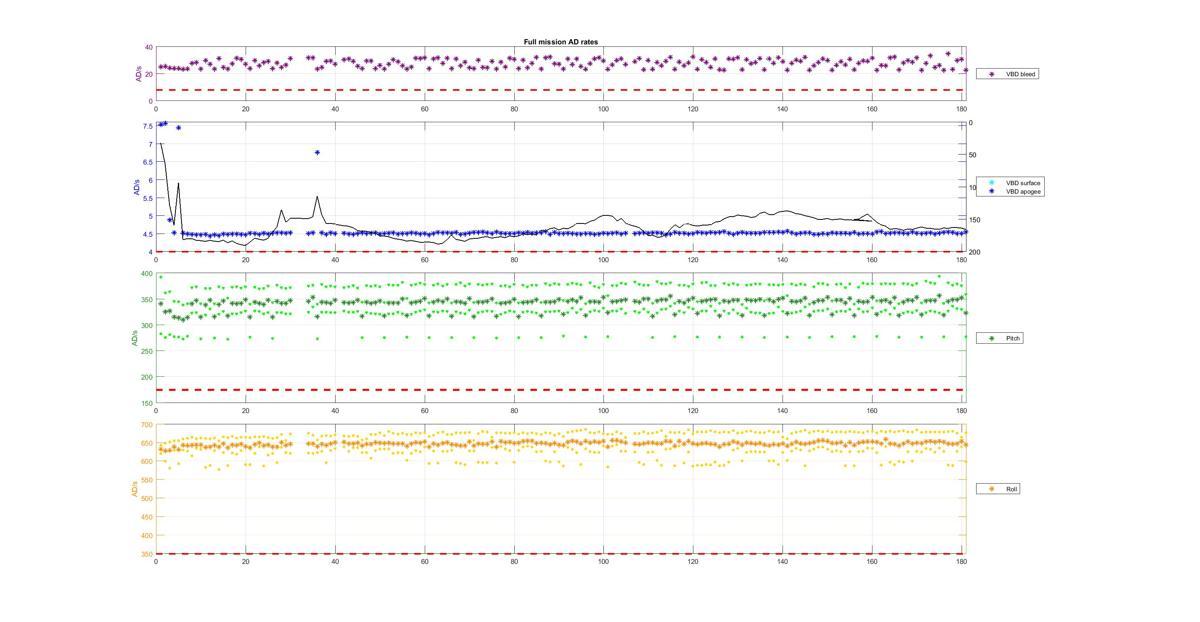Click the dark blue marker next to VBD apogee
This screenshot has height=622, width=1200.
pyautogui.click(x=991, y=191)
